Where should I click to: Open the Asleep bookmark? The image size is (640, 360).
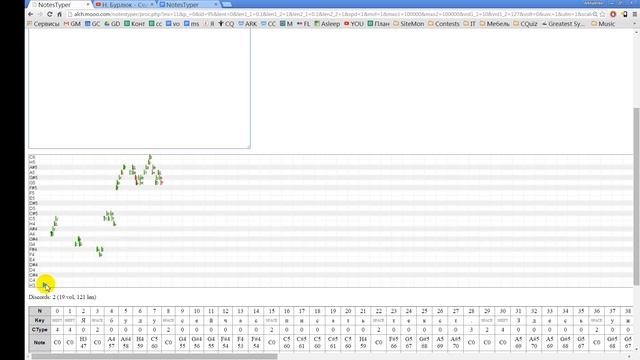click(327, 24)
